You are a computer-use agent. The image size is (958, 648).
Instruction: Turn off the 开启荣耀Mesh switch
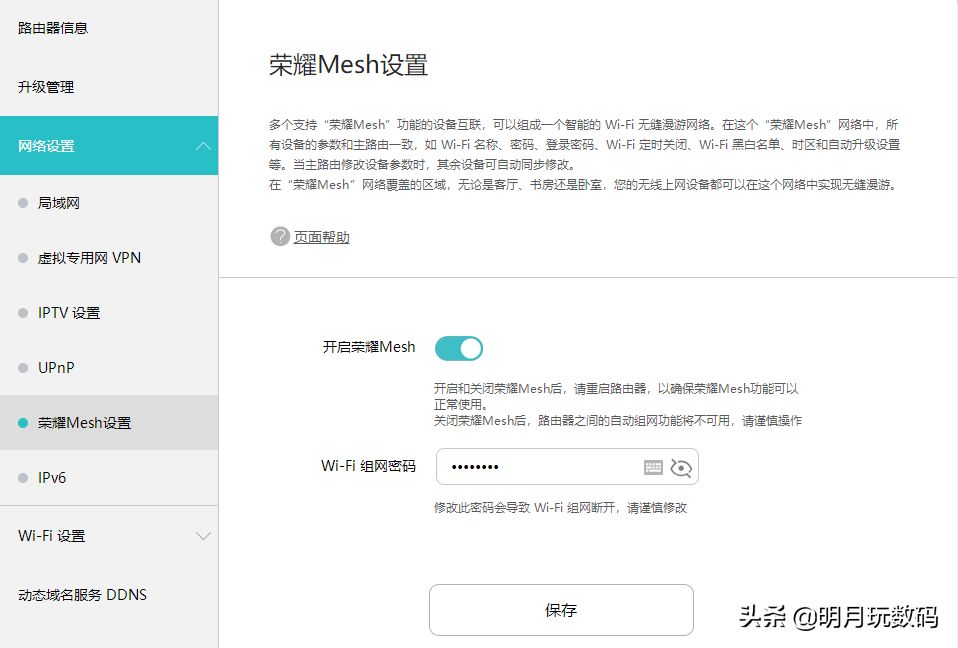(459, 348)
